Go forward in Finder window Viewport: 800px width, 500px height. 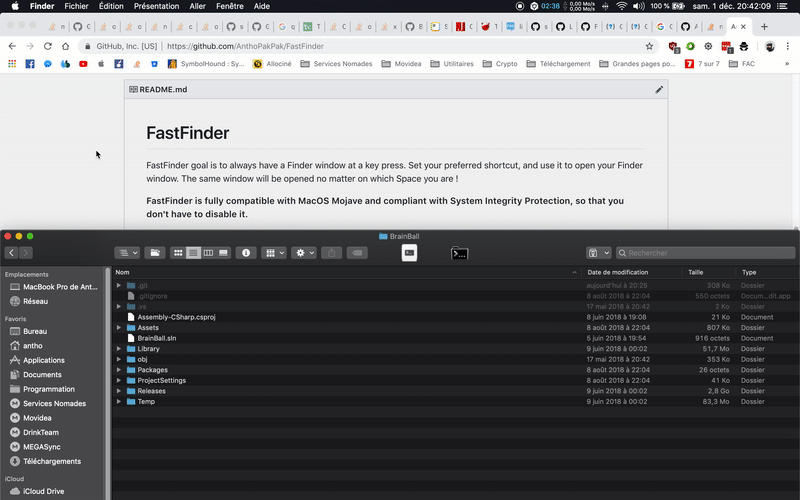point(26,253)
